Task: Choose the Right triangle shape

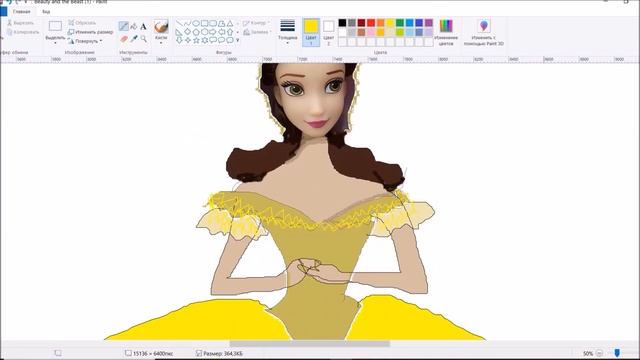Action: coord(179,32)
